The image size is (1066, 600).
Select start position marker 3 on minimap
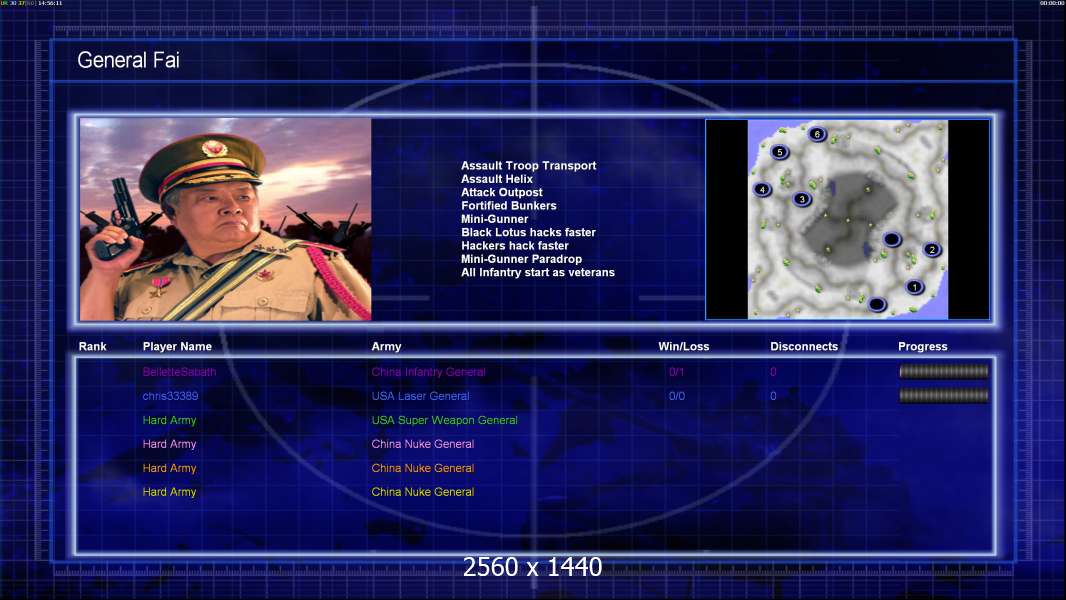click(802, 199)
